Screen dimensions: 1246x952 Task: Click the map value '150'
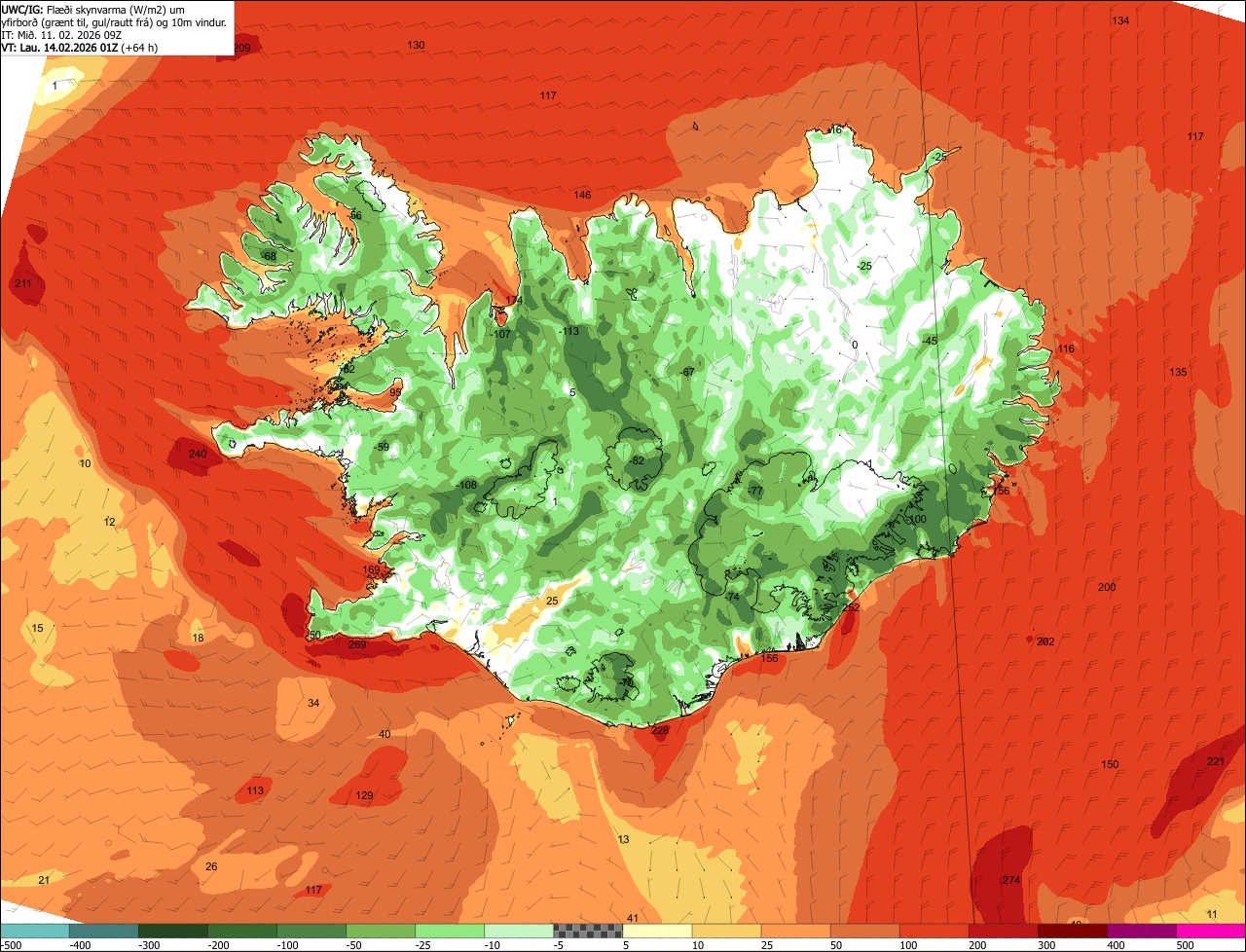1110,764
